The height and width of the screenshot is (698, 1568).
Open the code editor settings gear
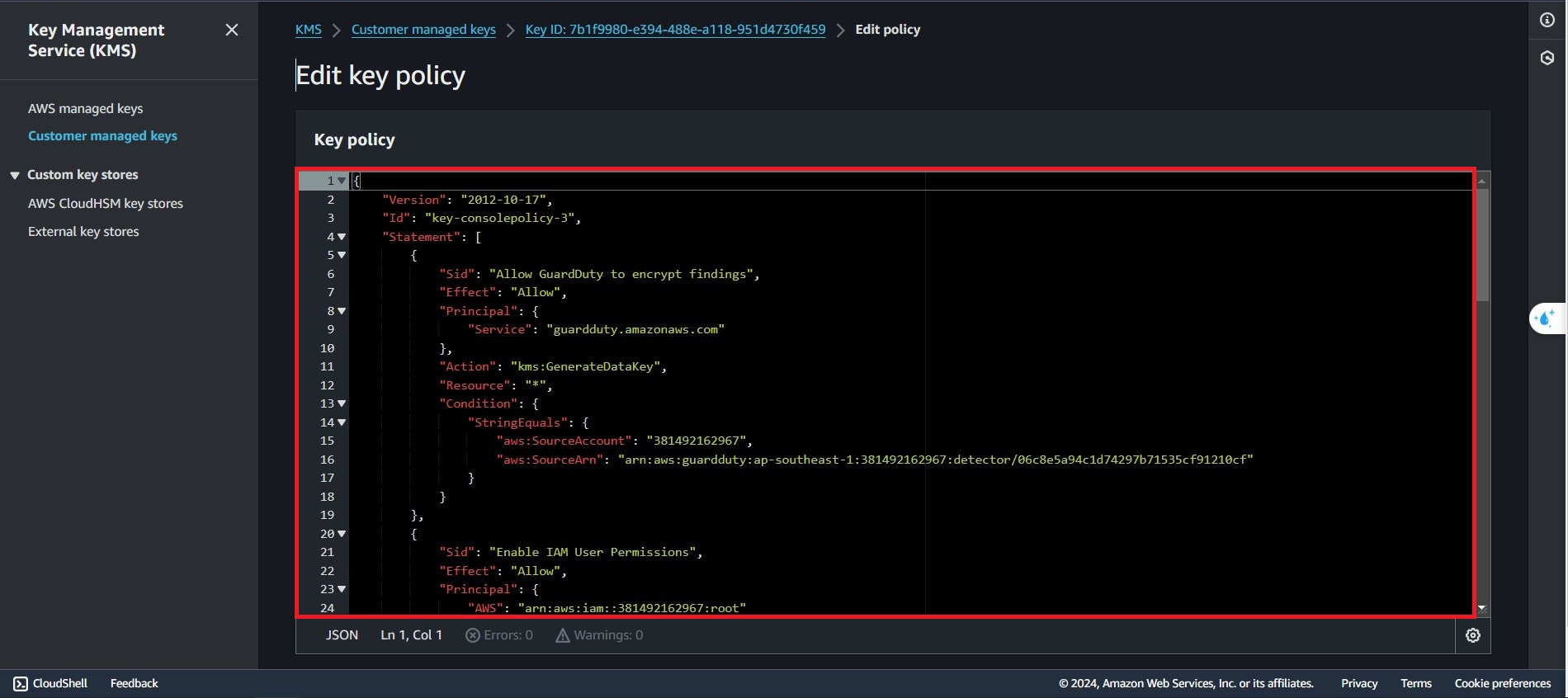pos(1473,635)
